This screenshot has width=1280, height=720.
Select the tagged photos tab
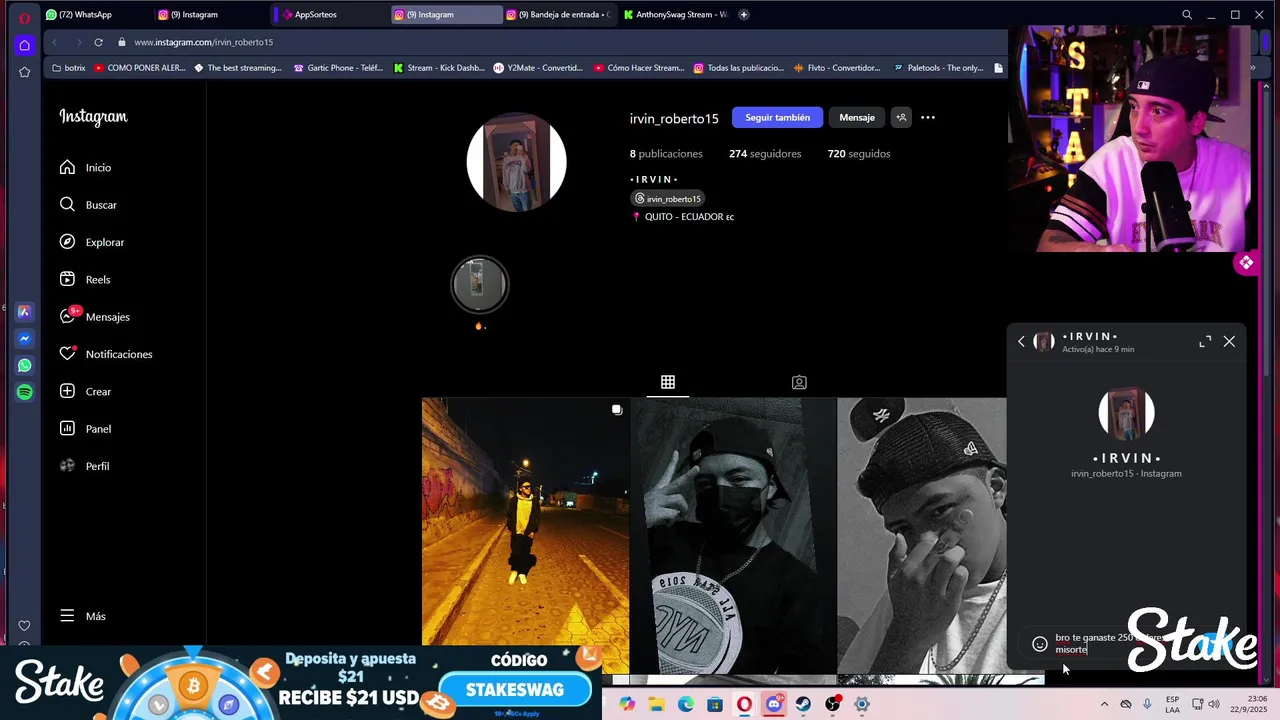click(799, 382)
